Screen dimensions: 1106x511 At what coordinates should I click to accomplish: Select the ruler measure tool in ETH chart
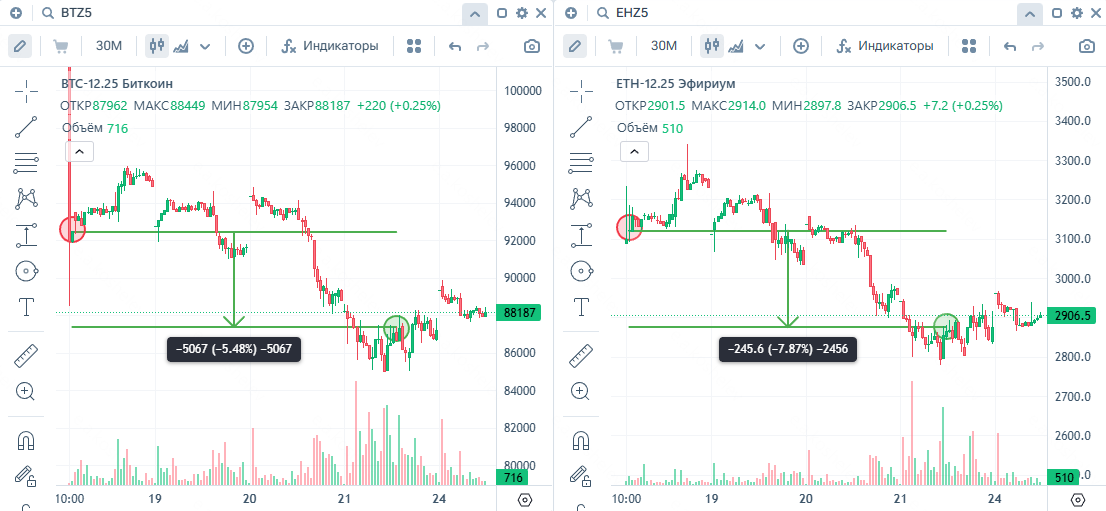tap(581, 355)
